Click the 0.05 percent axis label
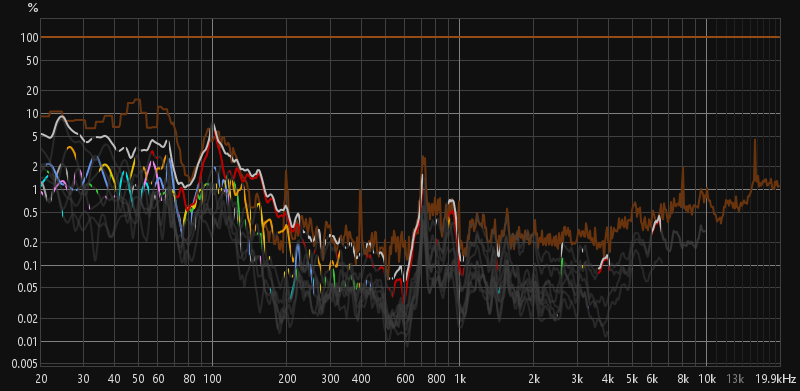This screenshot has width=800, height=391. point(29,289)
